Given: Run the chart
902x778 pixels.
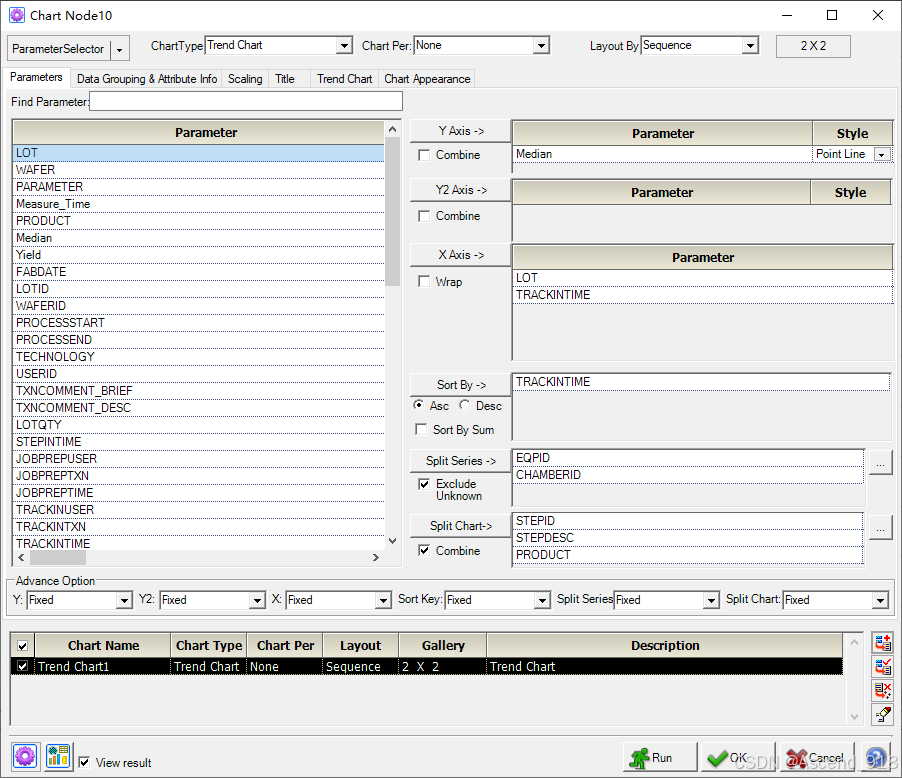Looking at the screenshot, I should pos(659,757).
